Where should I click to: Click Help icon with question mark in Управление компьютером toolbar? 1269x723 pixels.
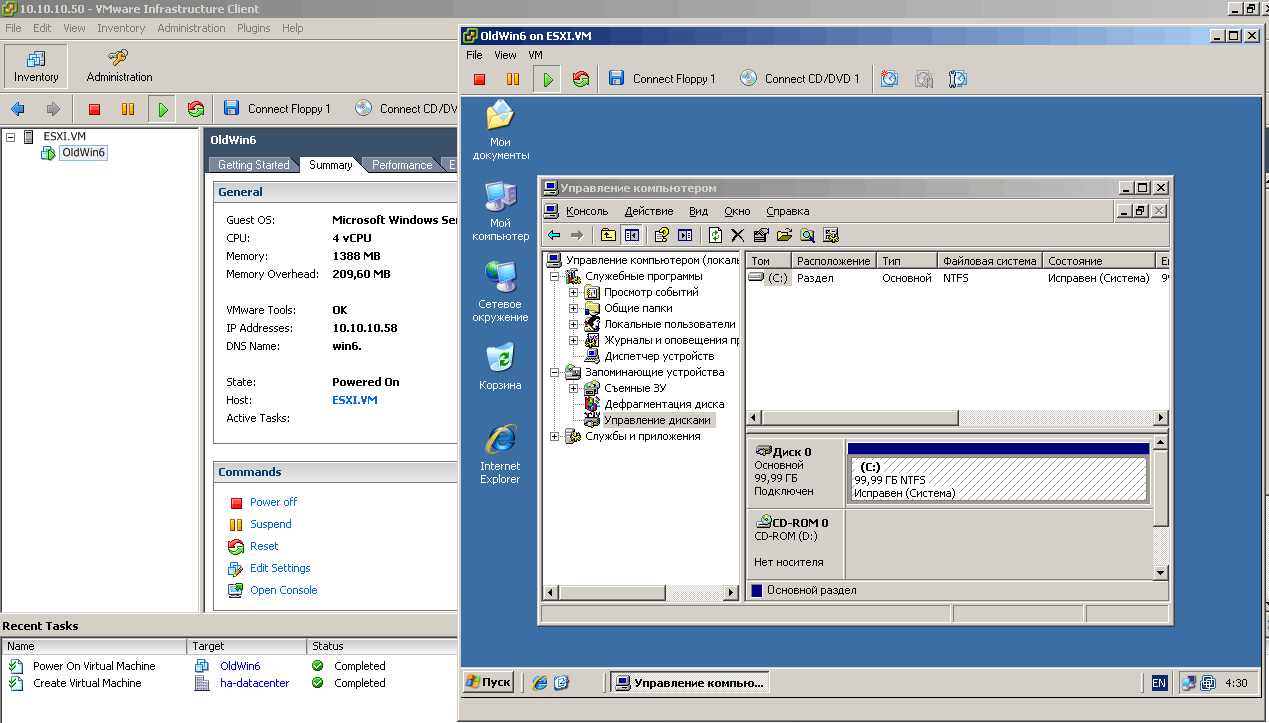[661, 235]
